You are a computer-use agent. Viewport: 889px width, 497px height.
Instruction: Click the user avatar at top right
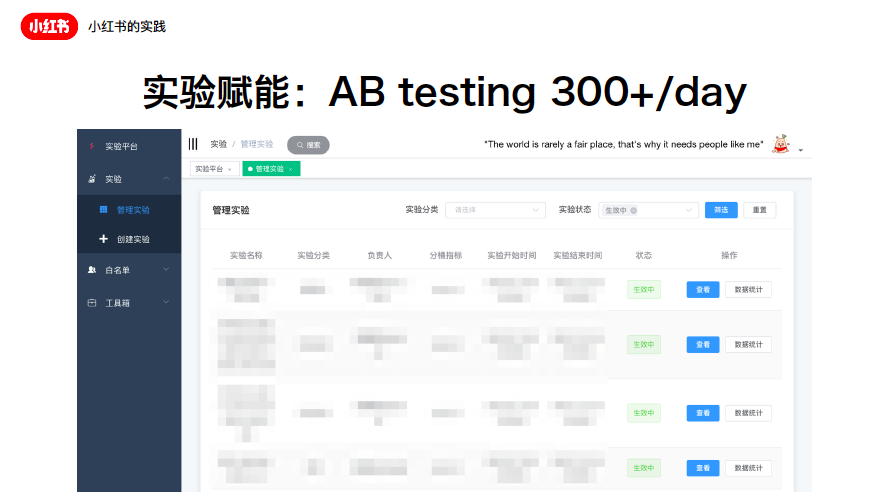781,145
